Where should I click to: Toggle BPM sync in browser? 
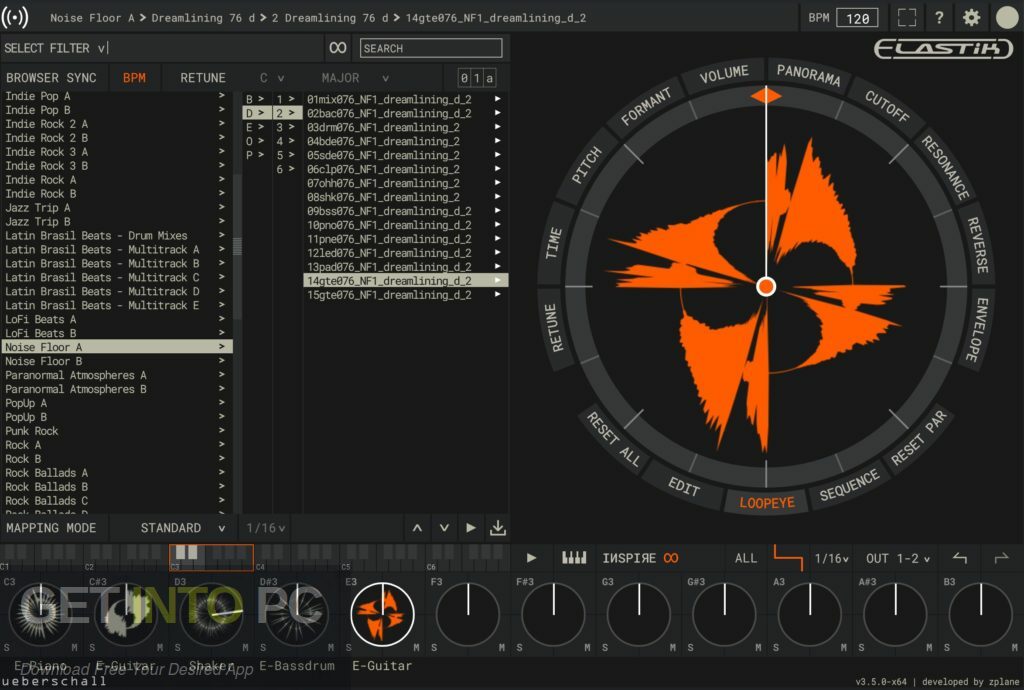point(135,78)
